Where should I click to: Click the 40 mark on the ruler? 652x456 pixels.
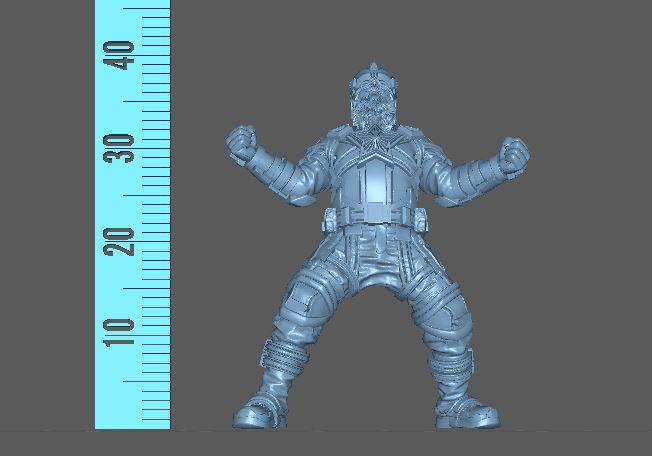[125, 55]
